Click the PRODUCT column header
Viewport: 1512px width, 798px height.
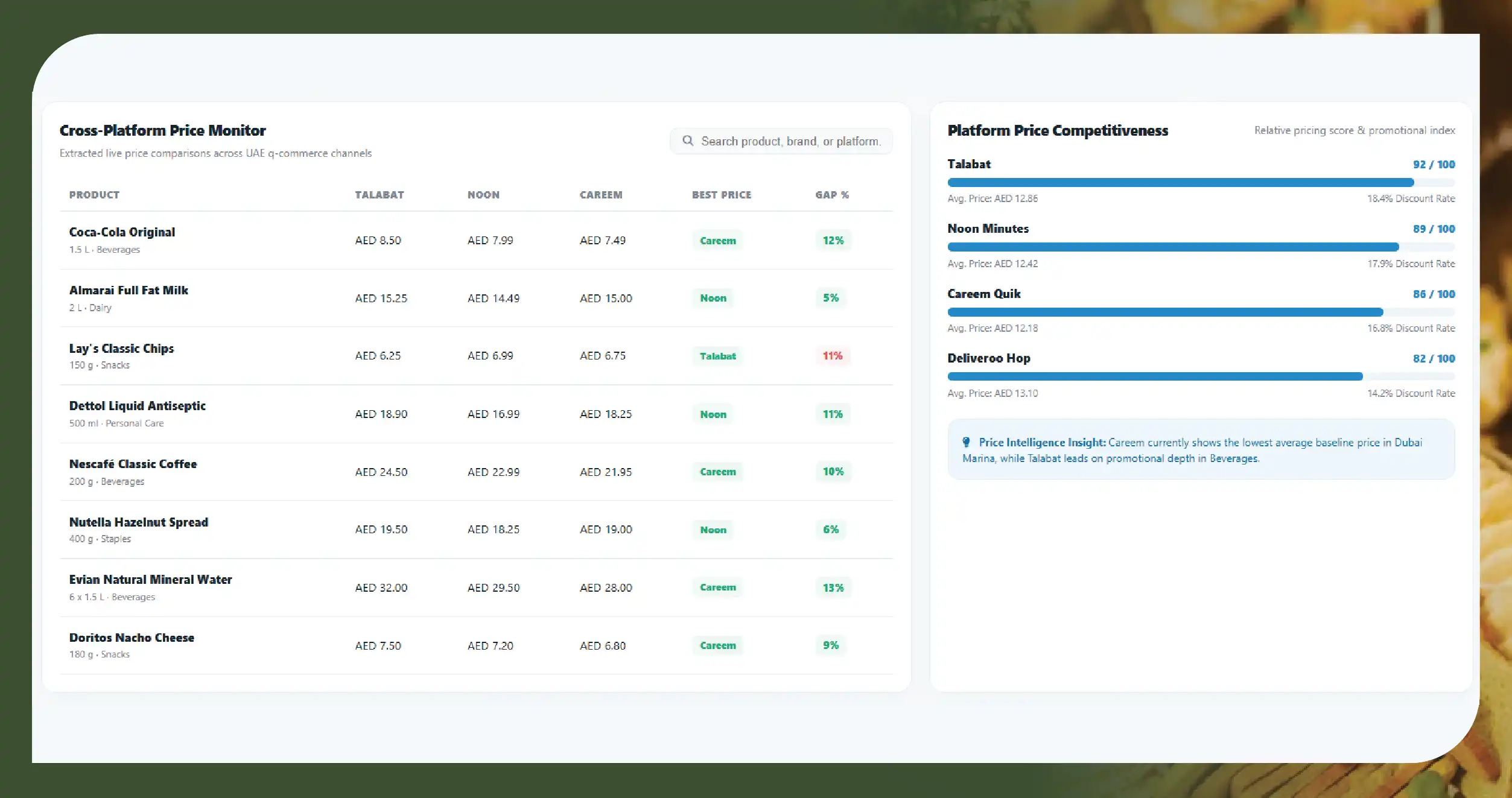tap(94, 195)
